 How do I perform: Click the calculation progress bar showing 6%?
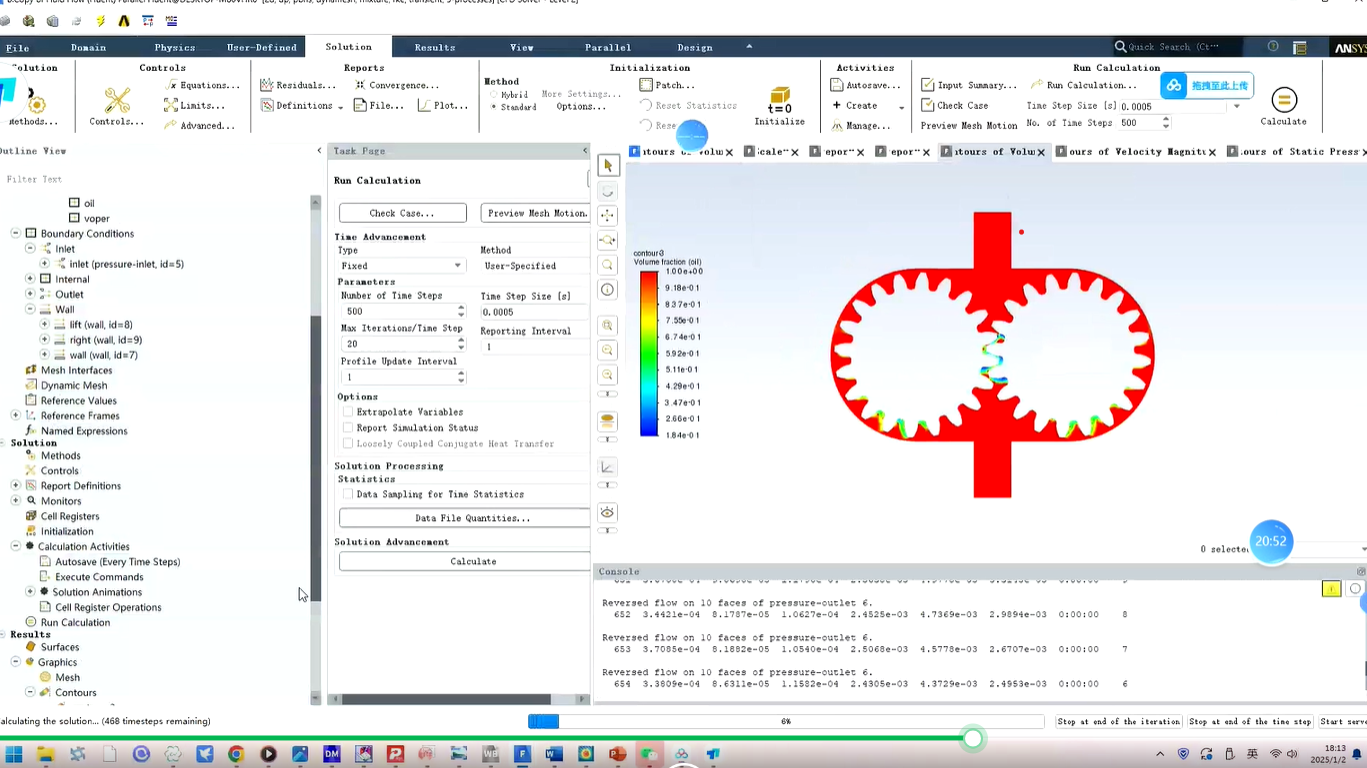coord(786,722)
